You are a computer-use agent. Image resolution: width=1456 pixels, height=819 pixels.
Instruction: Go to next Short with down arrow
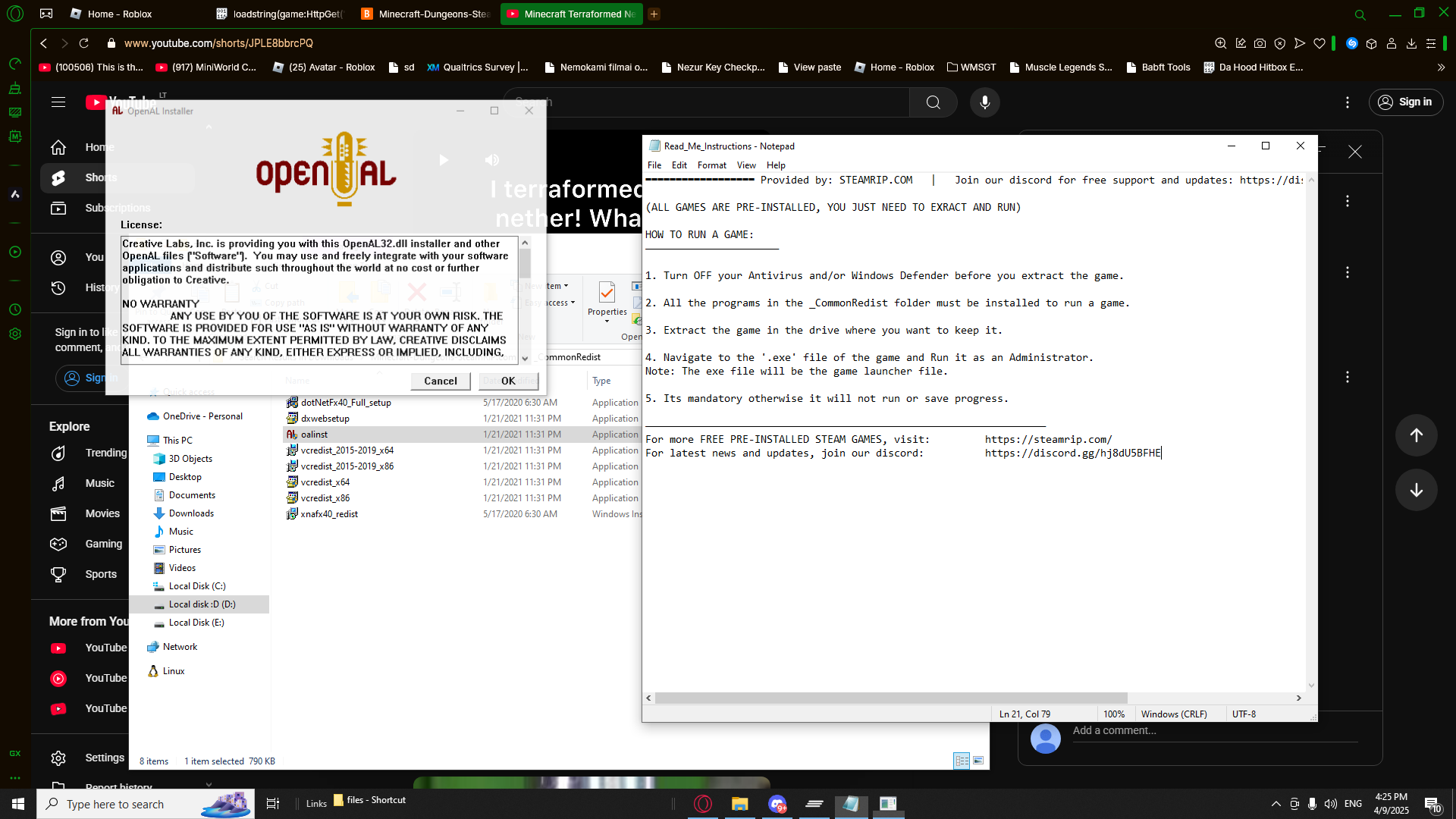click(1416, 490)
